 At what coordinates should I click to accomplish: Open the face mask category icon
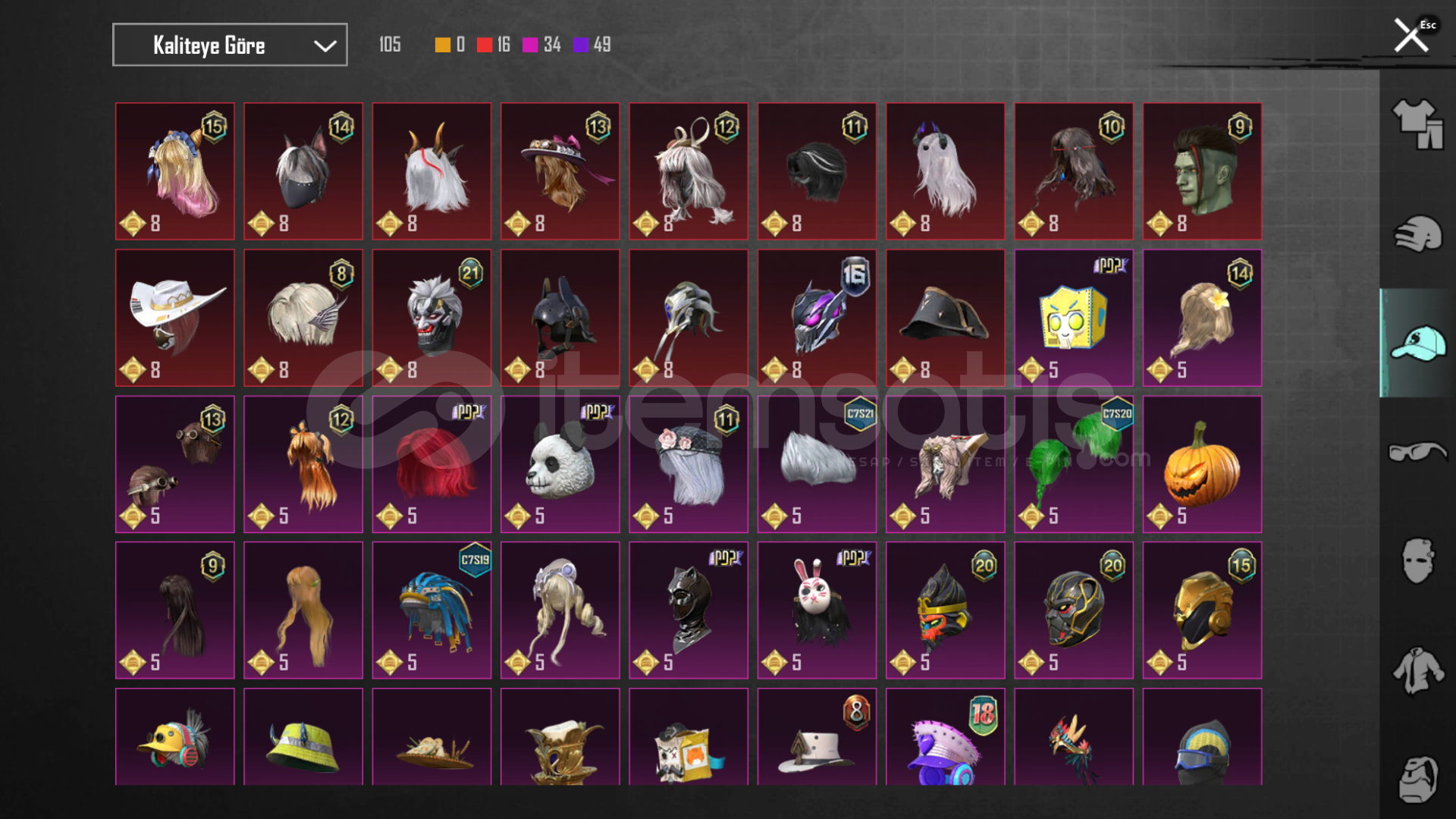click(1417, 561)
